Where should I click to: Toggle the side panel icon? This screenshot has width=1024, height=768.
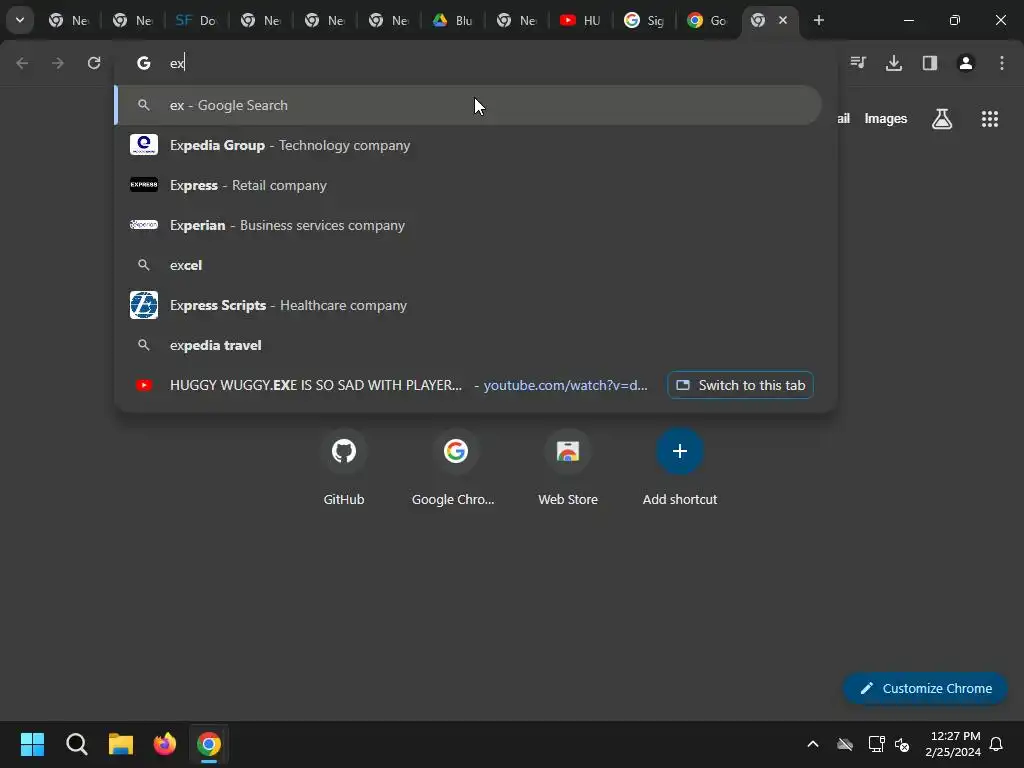coord(930,63)
